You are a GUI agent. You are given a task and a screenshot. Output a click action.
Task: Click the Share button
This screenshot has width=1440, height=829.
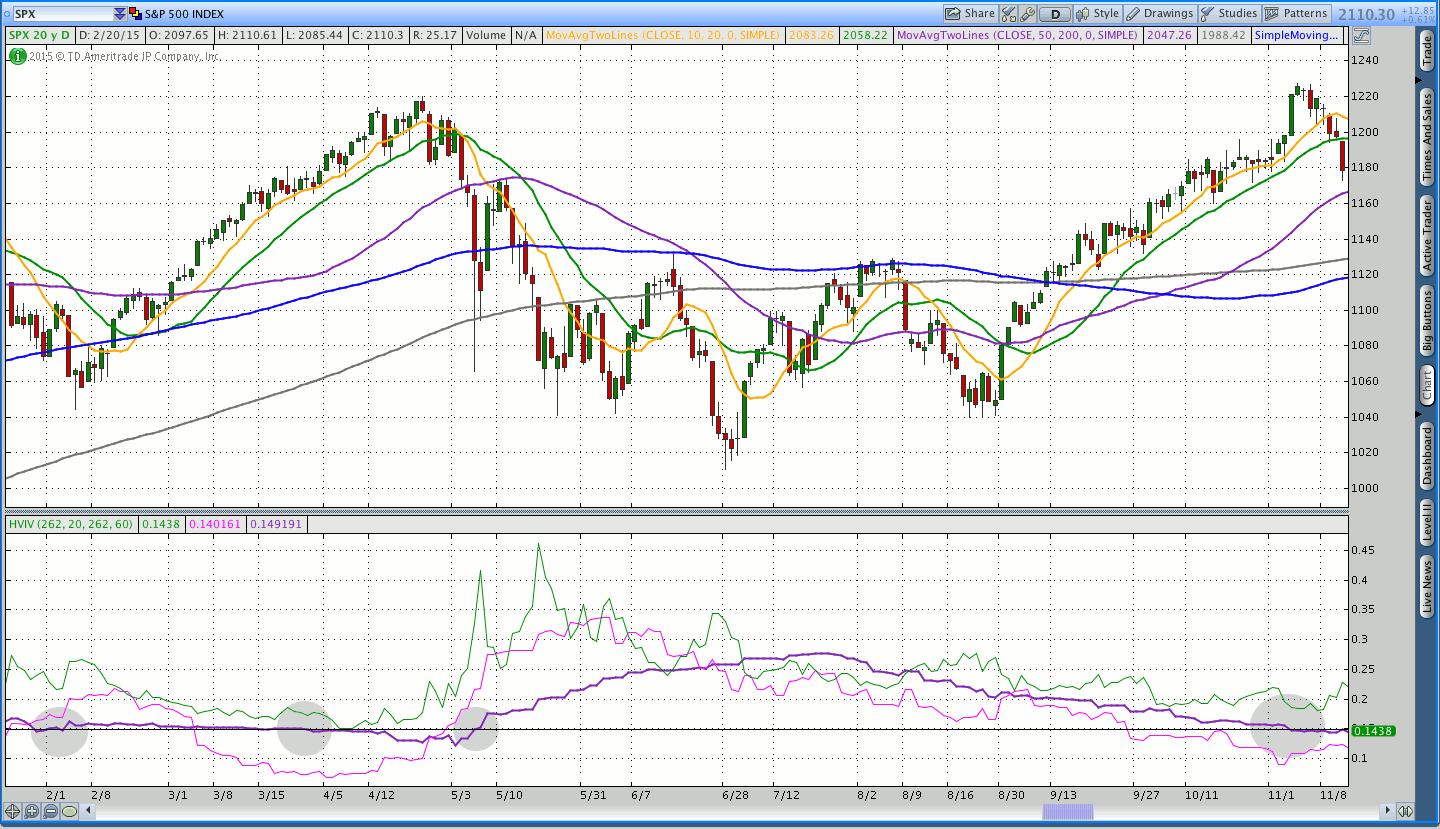970,14
